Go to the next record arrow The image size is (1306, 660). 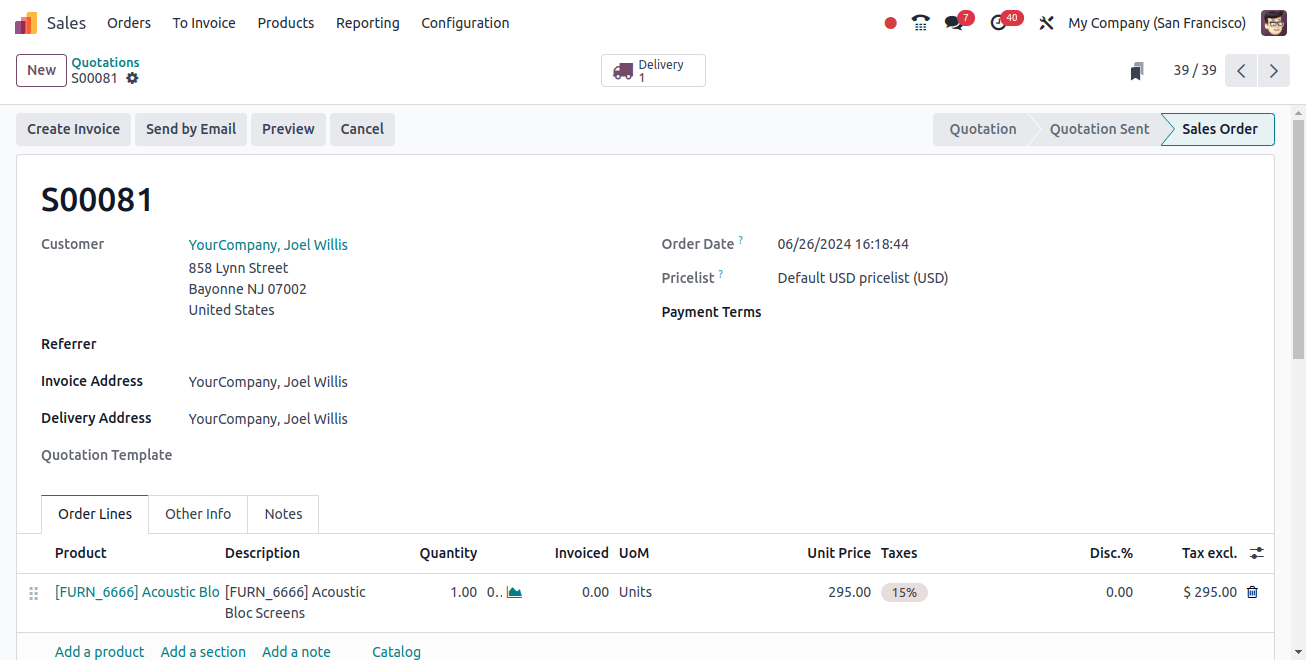click(x=1273, y=71)
